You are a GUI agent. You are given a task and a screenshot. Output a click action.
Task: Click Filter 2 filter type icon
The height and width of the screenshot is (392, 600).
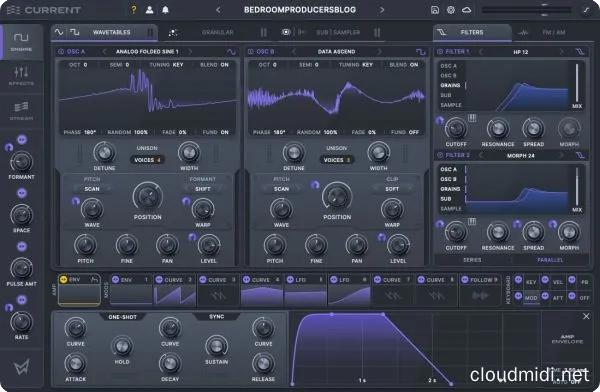coord(580,155)
